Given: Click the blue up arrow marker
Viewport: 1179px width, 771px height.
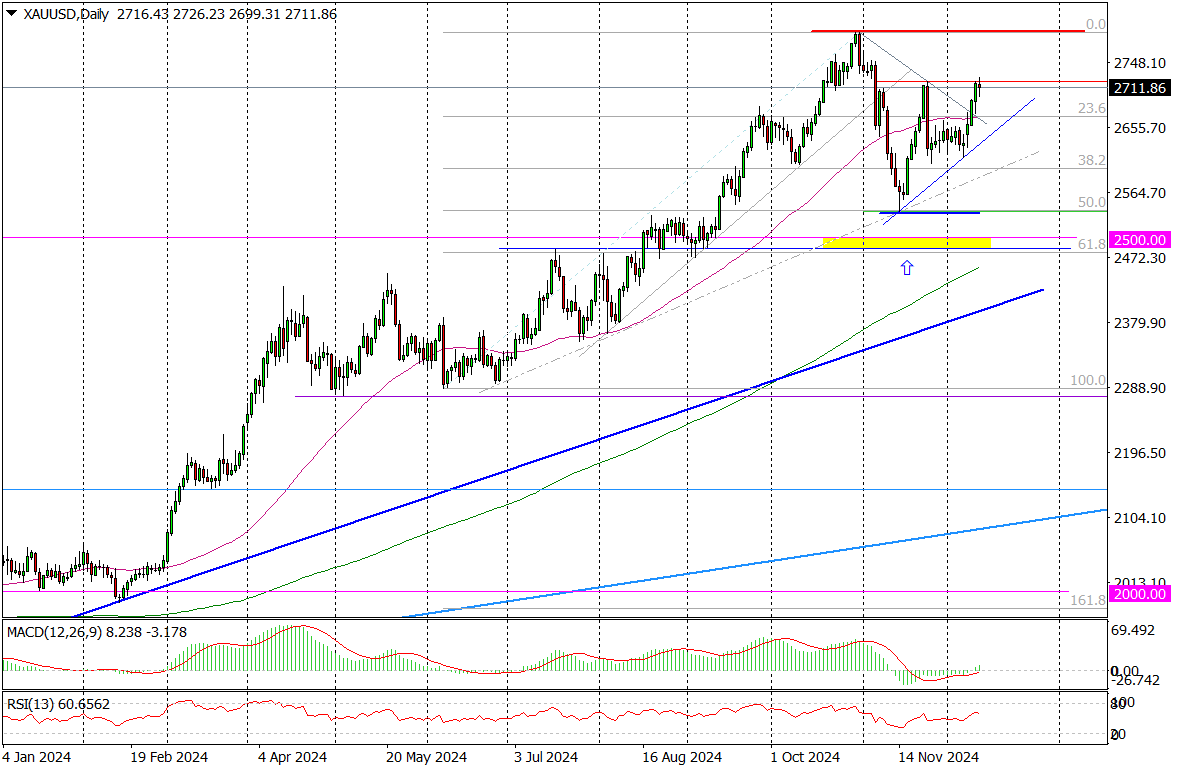Looking at the screenshot, I should 907,267.
